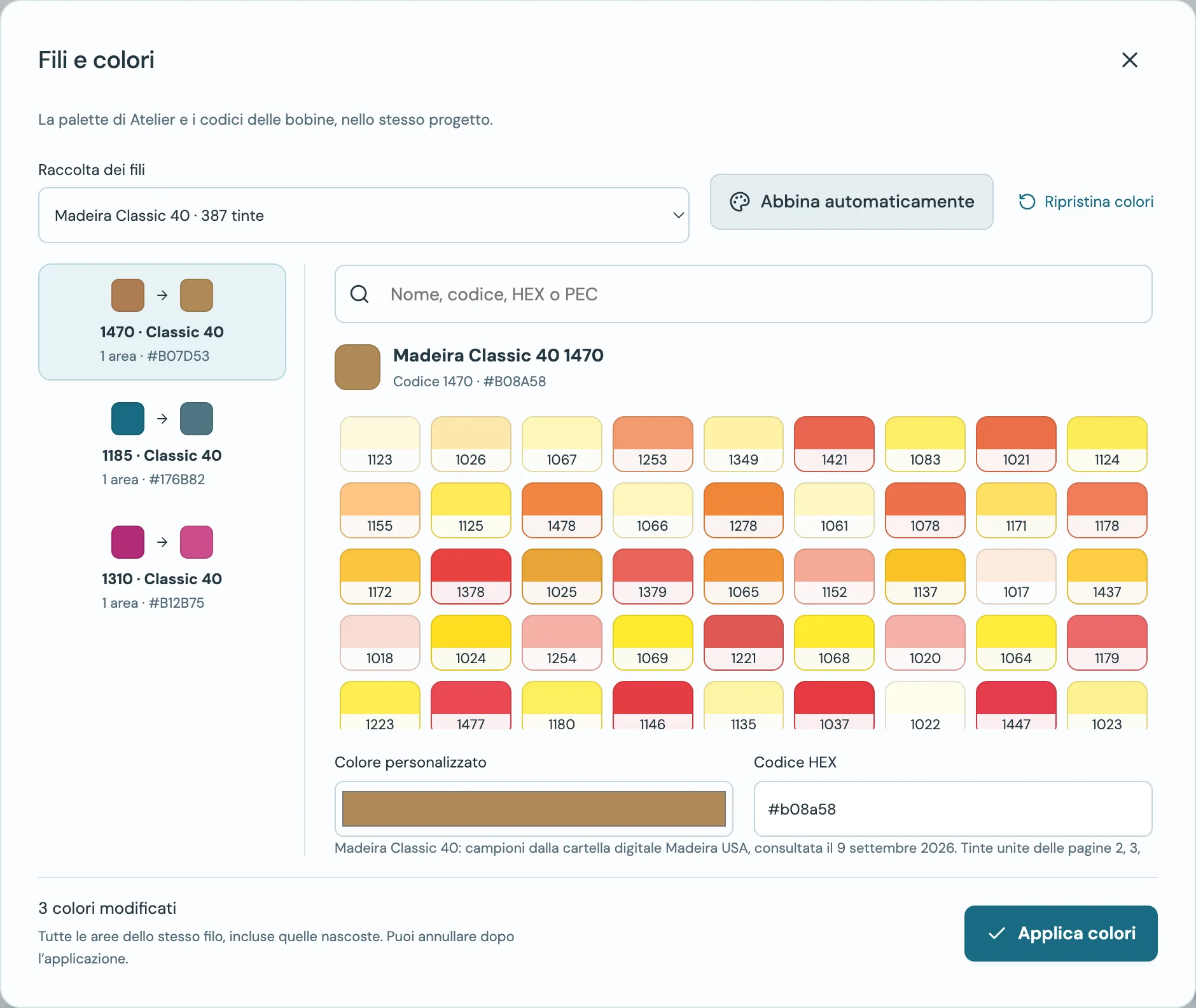Image resolution: width=1196 pixels, height=1008 pixels.
Task: Choose thread color 1421
Action: pyautogui.click(x=834, y=444)
